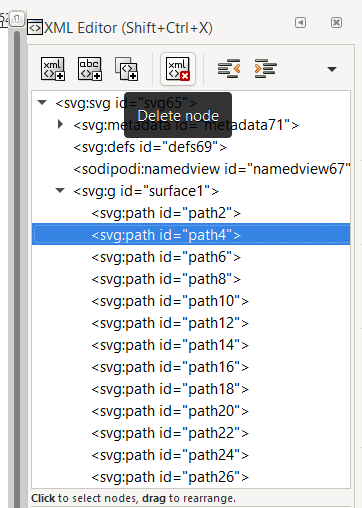Collapse the svg:svg root node

pos(42,102)
